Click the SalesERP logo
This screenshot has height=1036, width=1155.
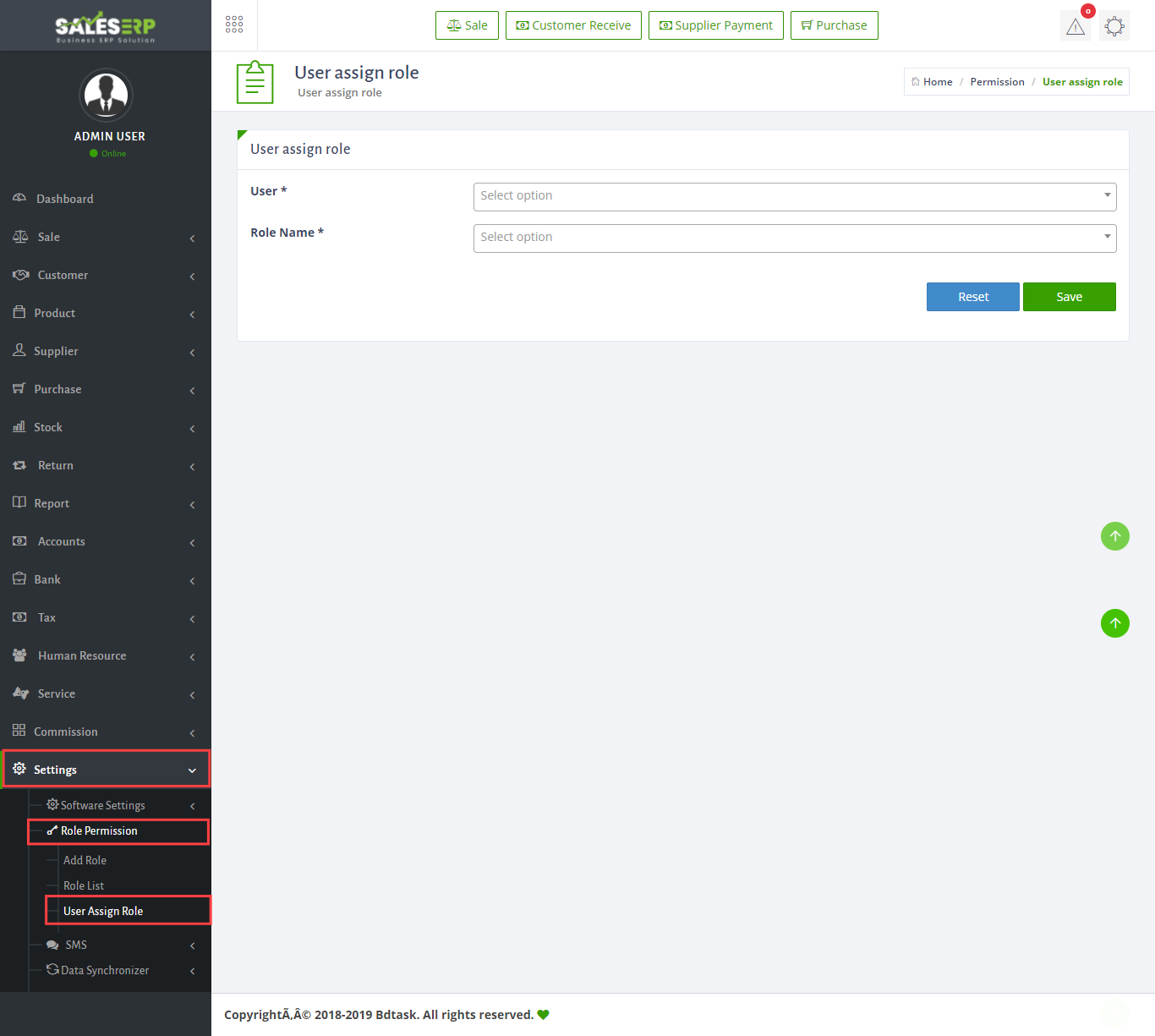click(x=106, y=26)
